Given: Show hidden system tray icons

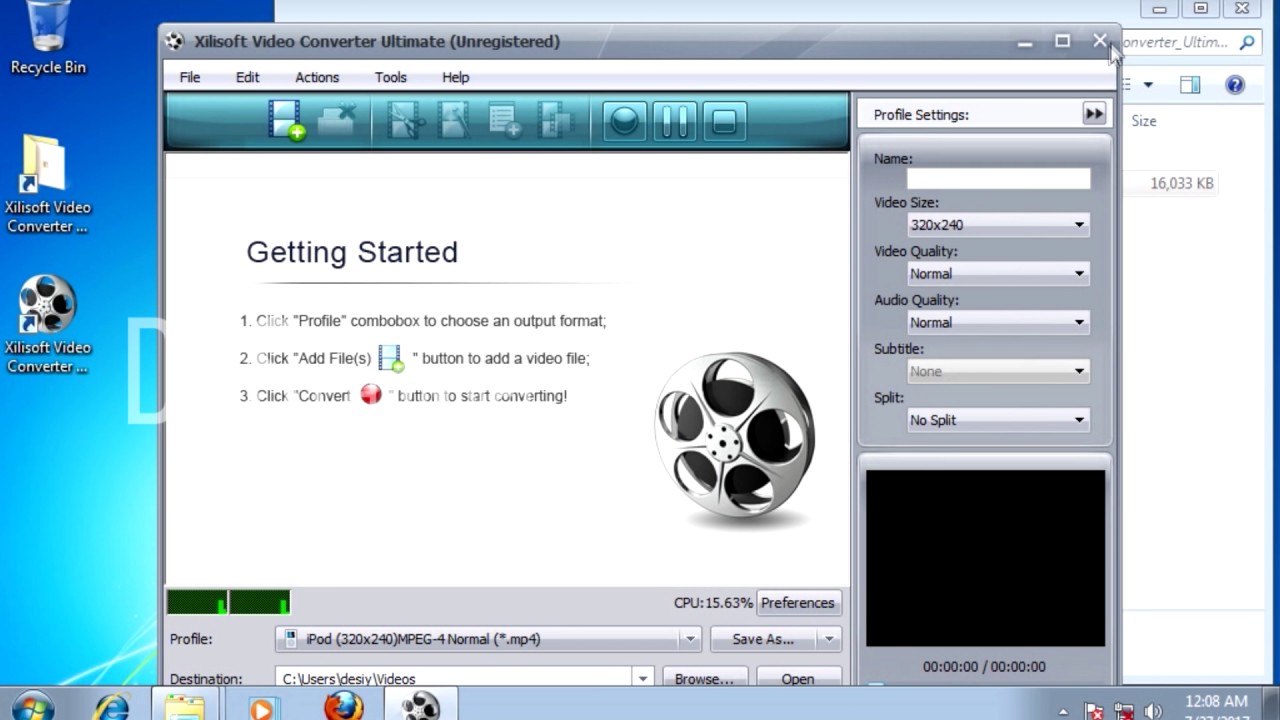Looking at the screenshot, I should [1063, 712].
